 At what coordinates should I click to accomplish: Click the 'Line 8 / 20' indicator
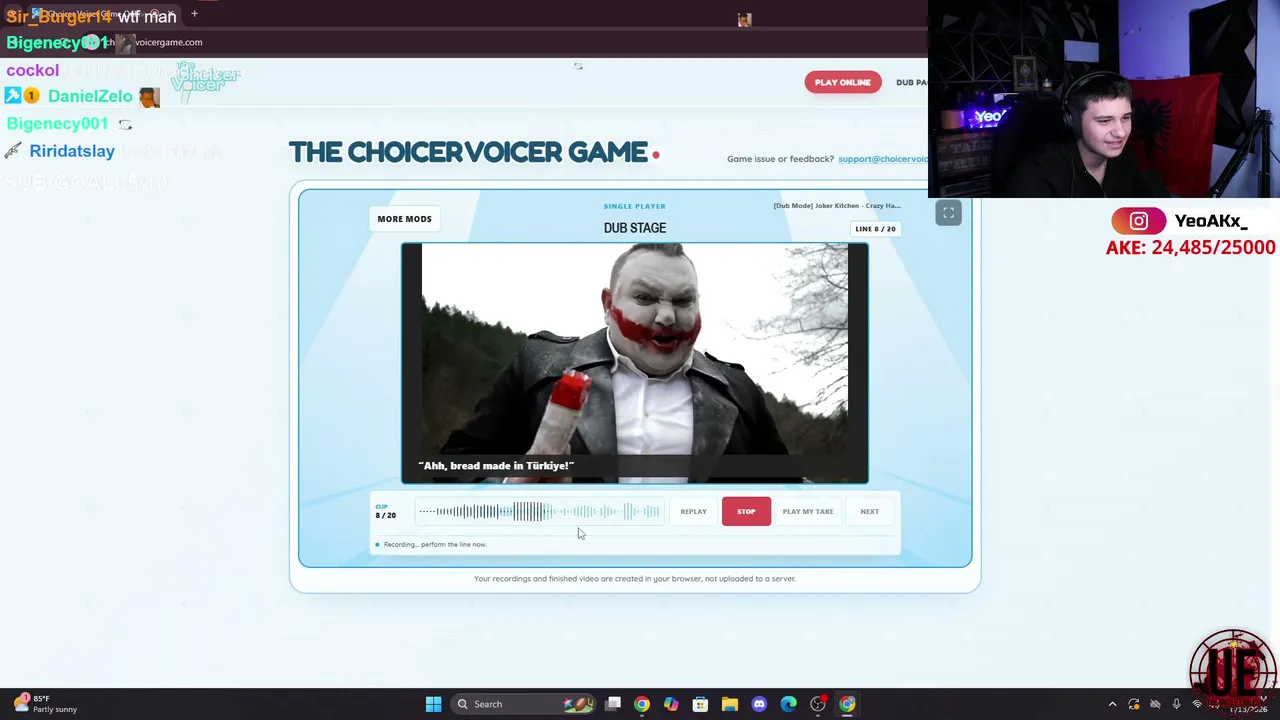pyautogui.click(x=875, y=229)
